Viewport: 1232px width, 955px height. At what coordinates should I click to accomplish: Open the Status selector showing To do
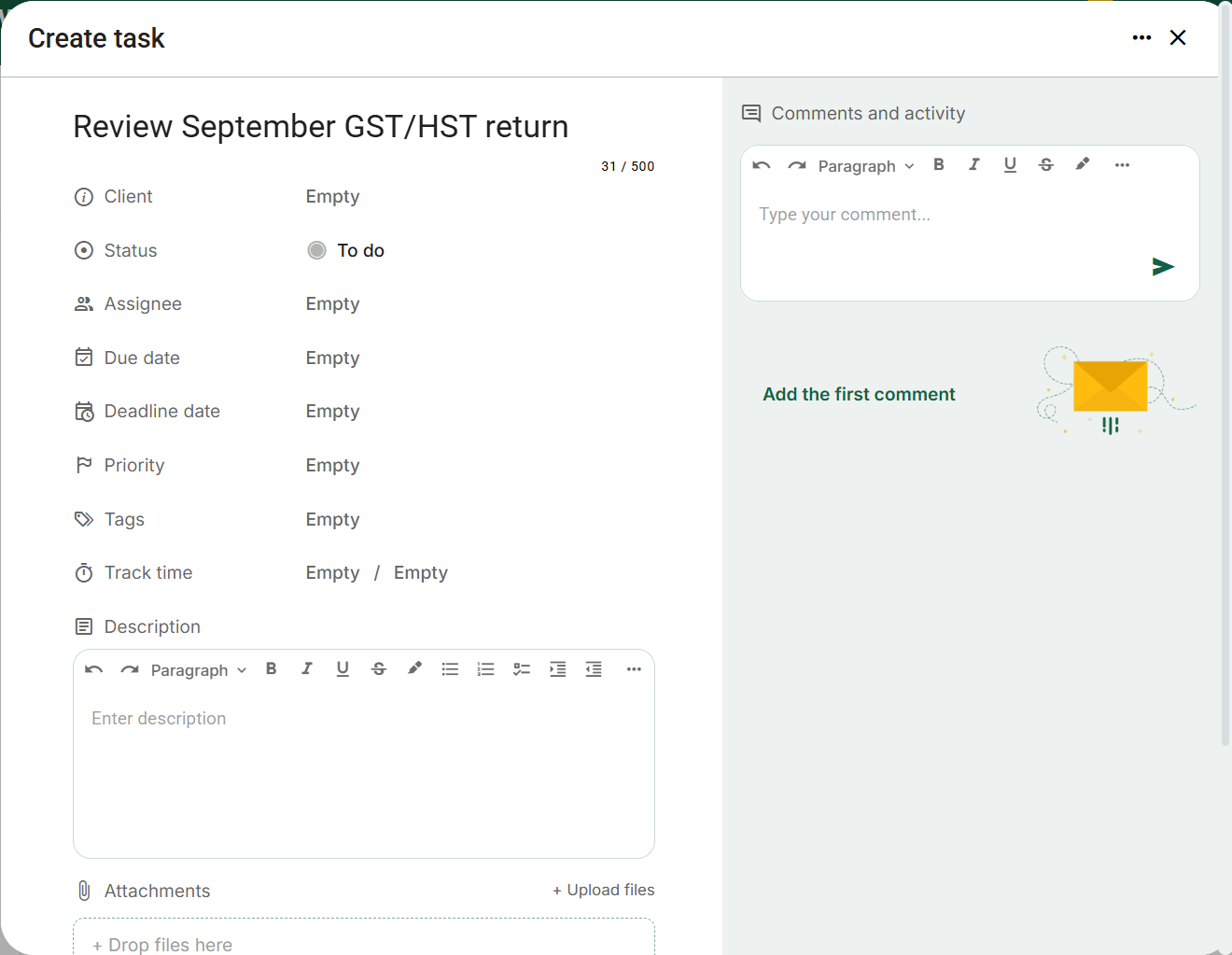pyautogui.click(x=346, y=250)
